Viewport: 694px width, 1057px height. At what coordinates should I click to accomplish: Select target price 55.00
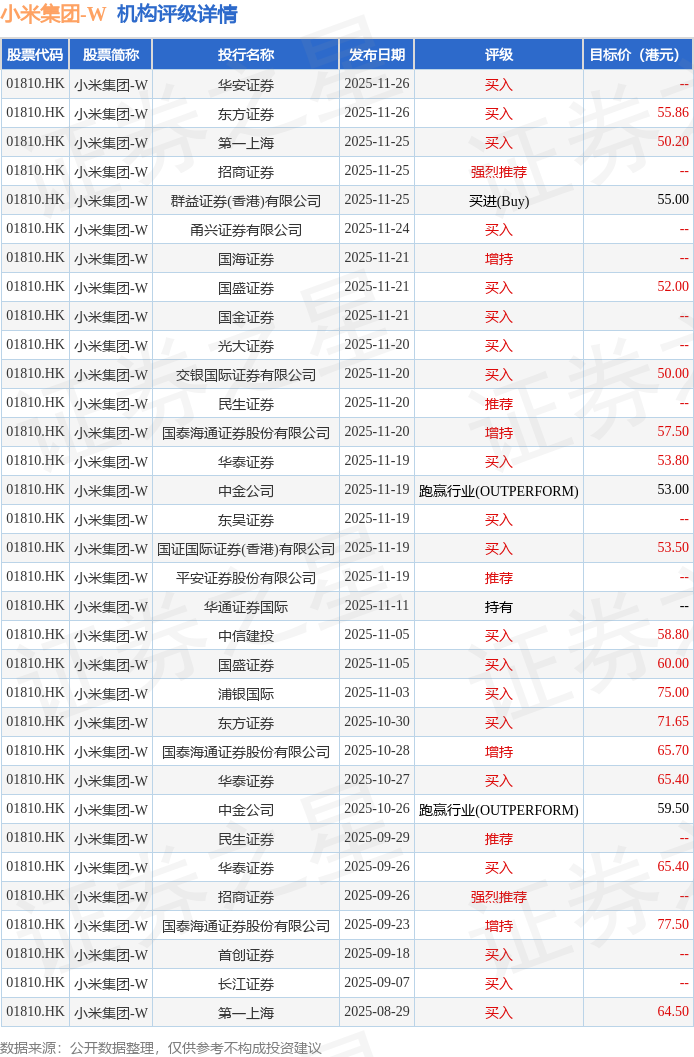tap(672, 200)
